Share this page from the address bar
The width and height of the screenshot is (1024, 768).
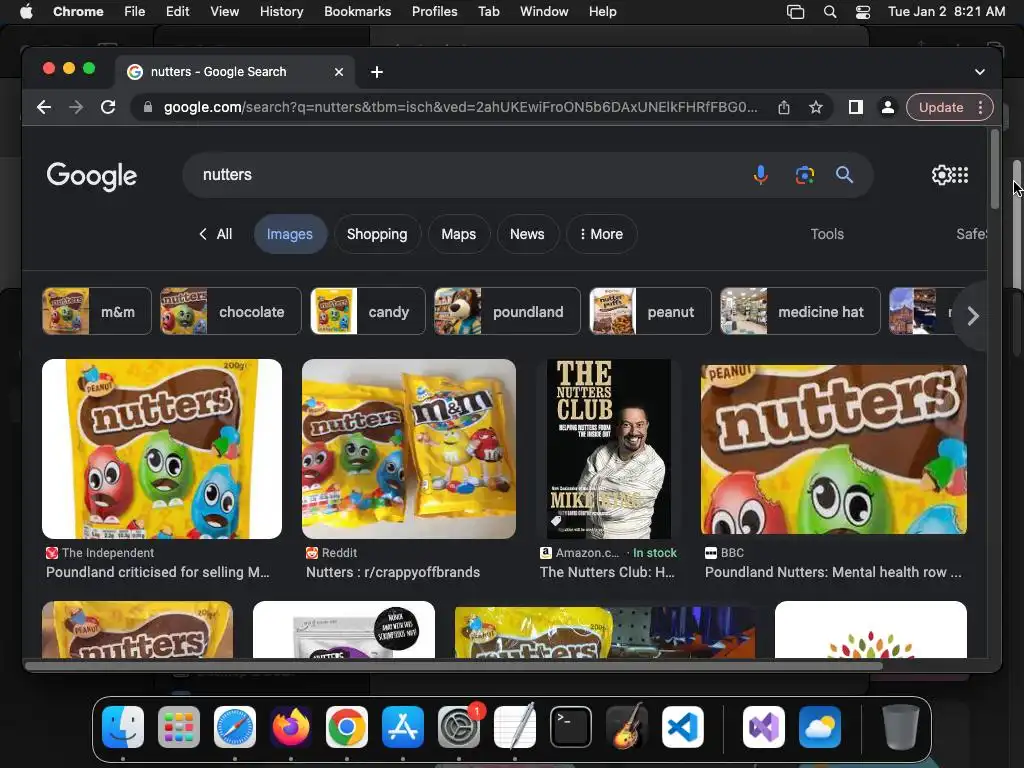pos(784,107)
